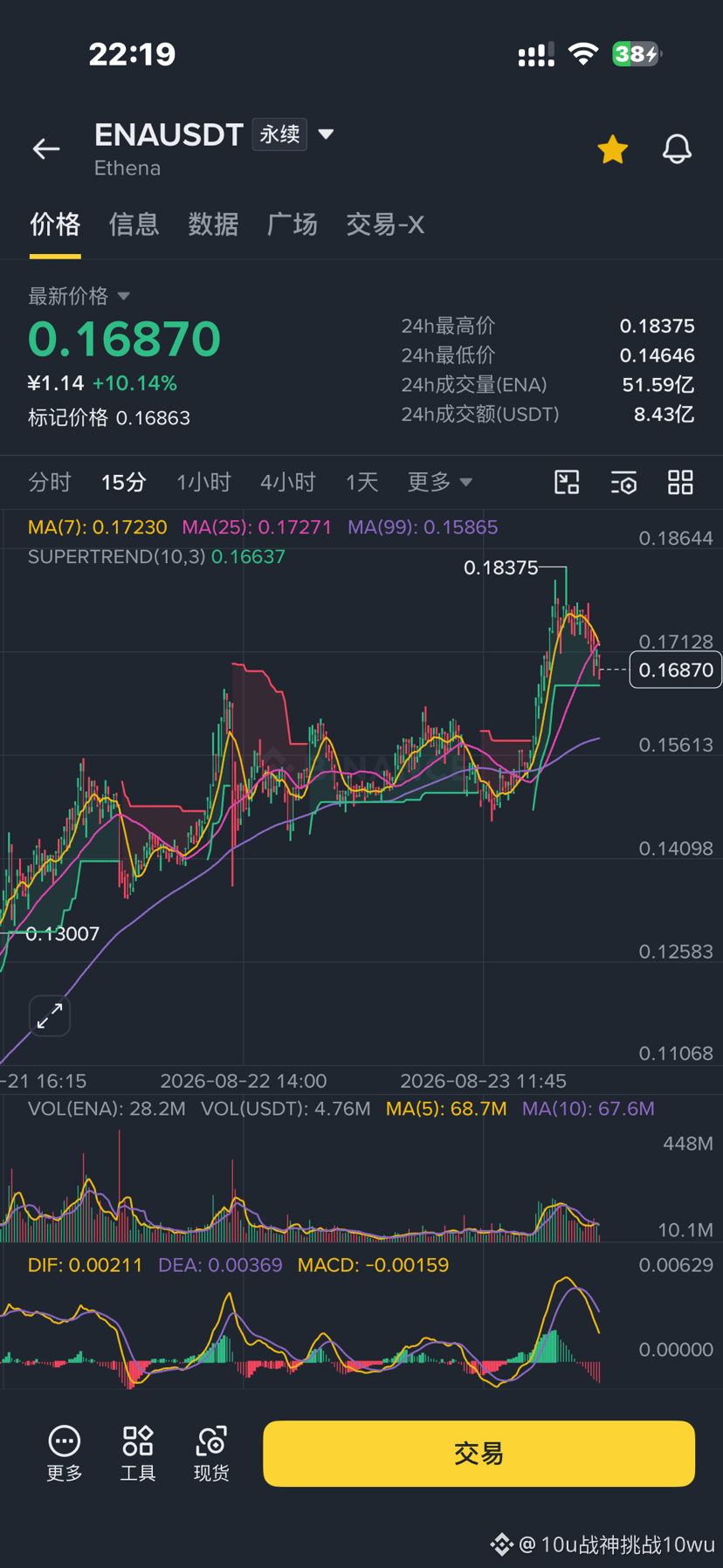The height and width of the screenshot is (1568, 723).
Task: Tap the 0.18375 high price marker
Action: click(x=501, y=567)
